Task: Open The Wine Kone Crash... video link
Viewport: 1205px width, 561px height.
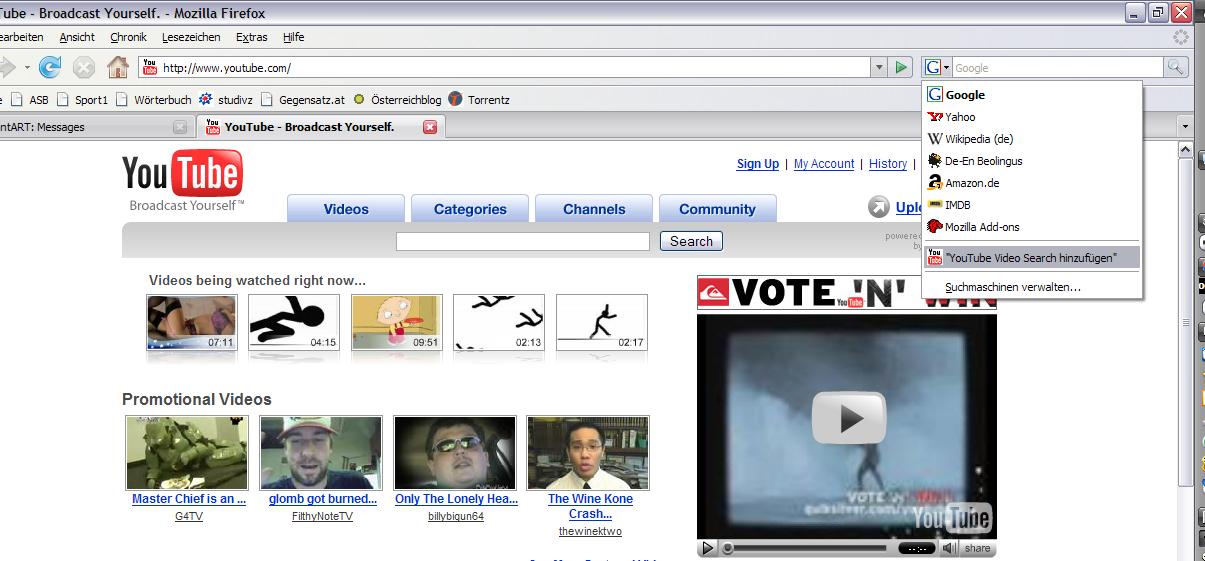Action: pyautogui.click(x=590, y=506)
